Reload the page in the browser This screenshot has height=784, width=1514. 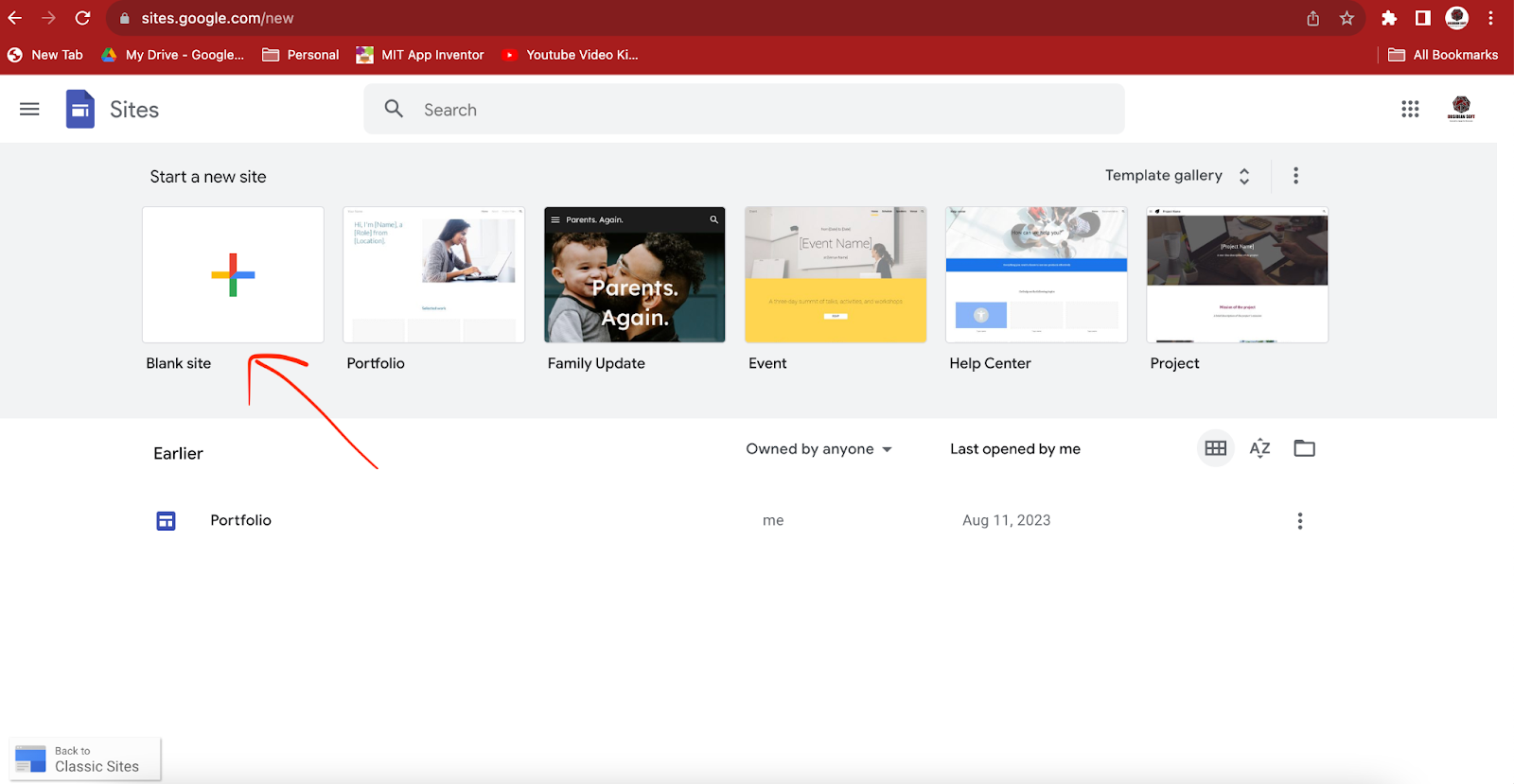point(83,18)
